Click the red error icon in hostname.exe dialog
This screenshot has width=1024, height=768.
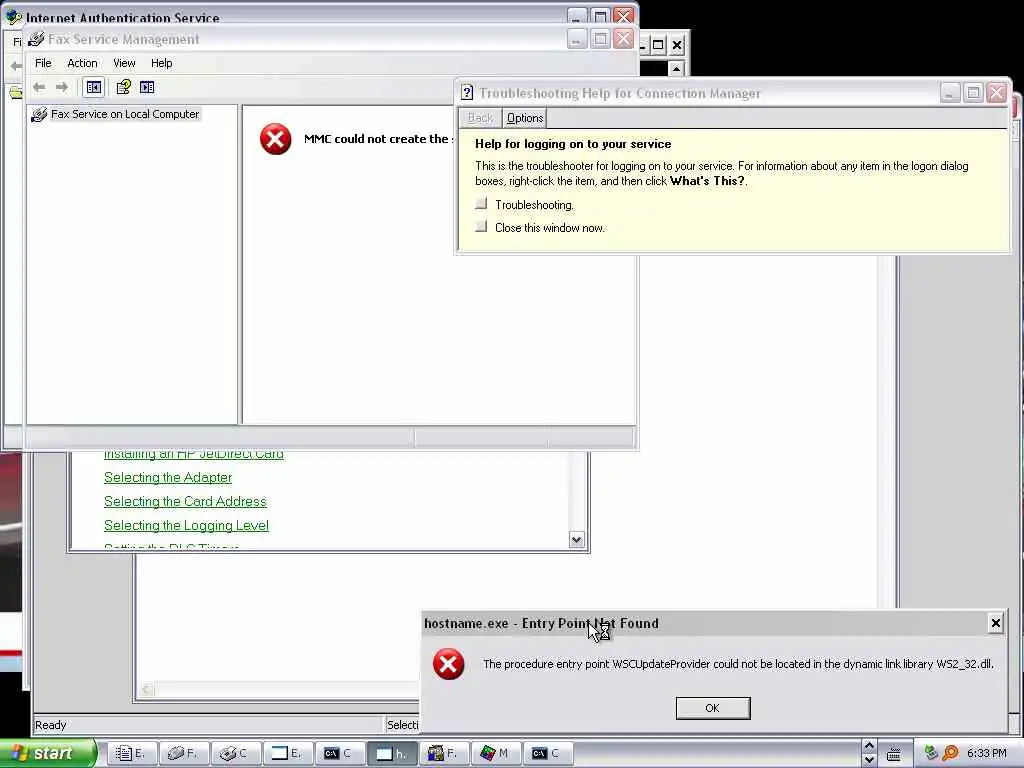(x=449, y=664)
